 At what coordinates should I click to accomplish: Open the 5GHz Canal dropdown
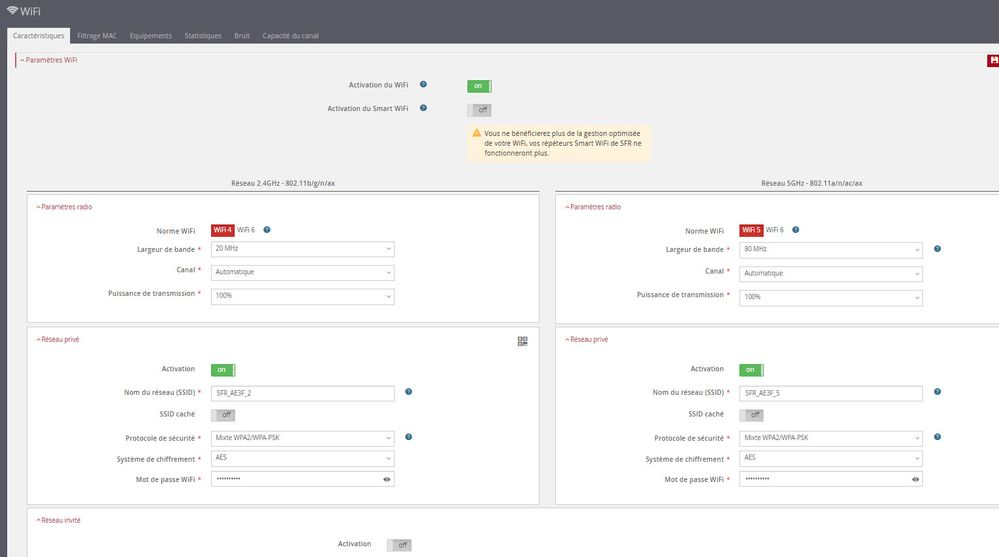[832, 273]
